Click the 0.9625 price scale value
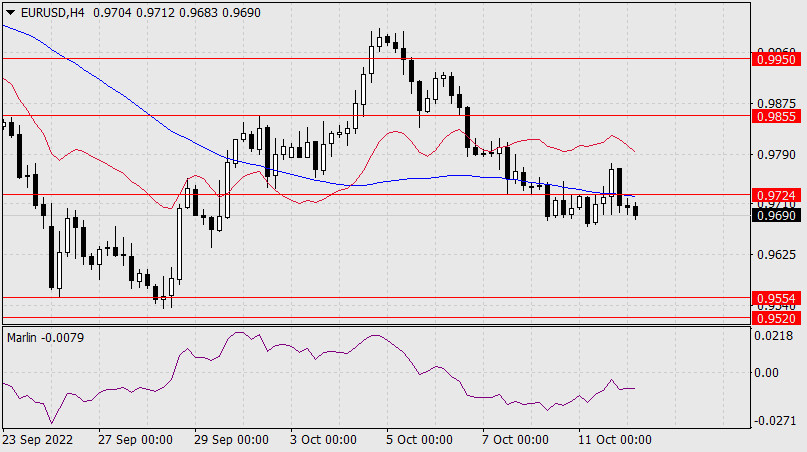The image size is (807, 452). pyautogui.click(x=777, y=254)
